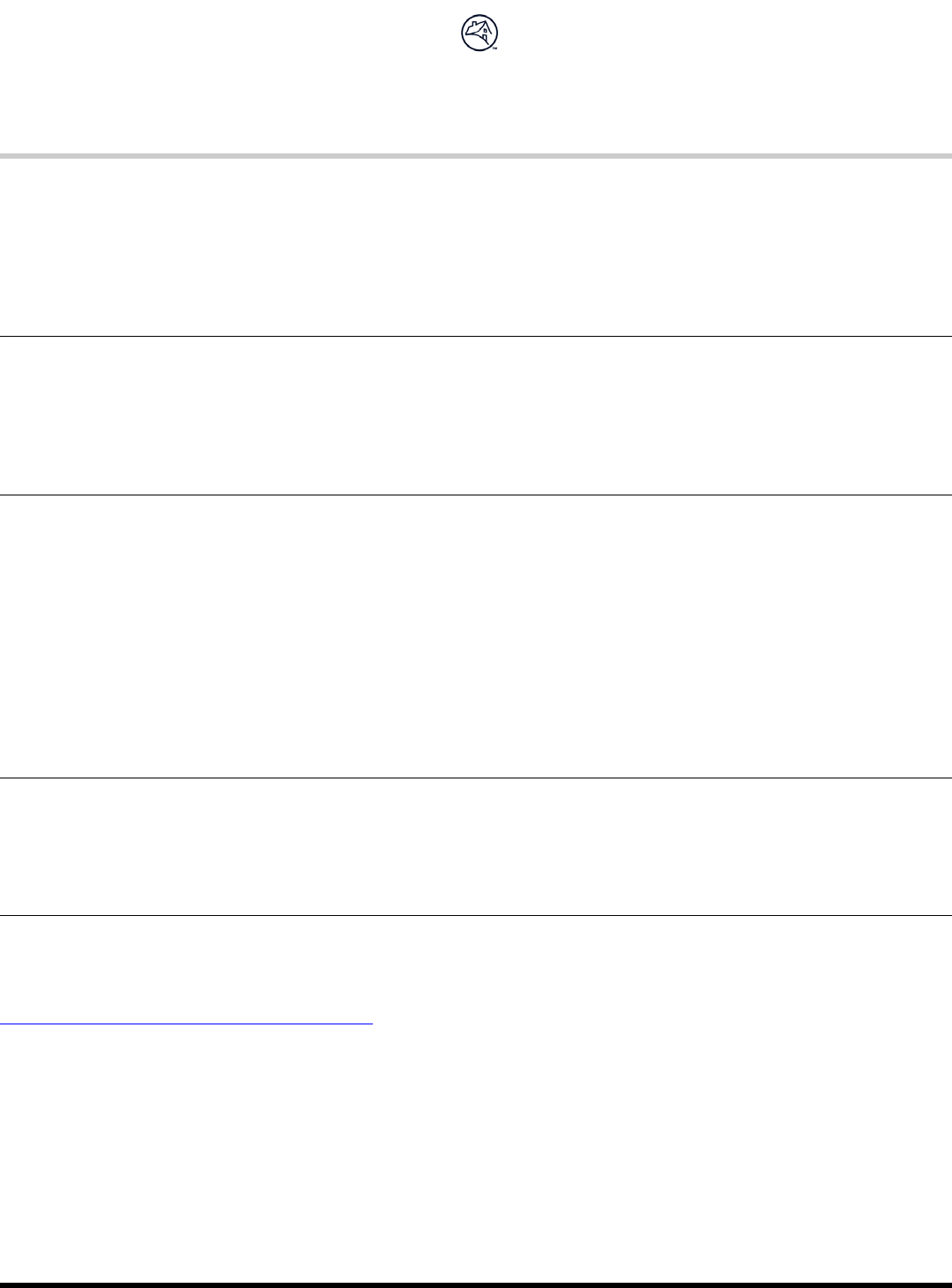Click blank section between gray divider and first line
This screenshot has height=1288, width=952.
pyautogui.click(x=476, y=247)
